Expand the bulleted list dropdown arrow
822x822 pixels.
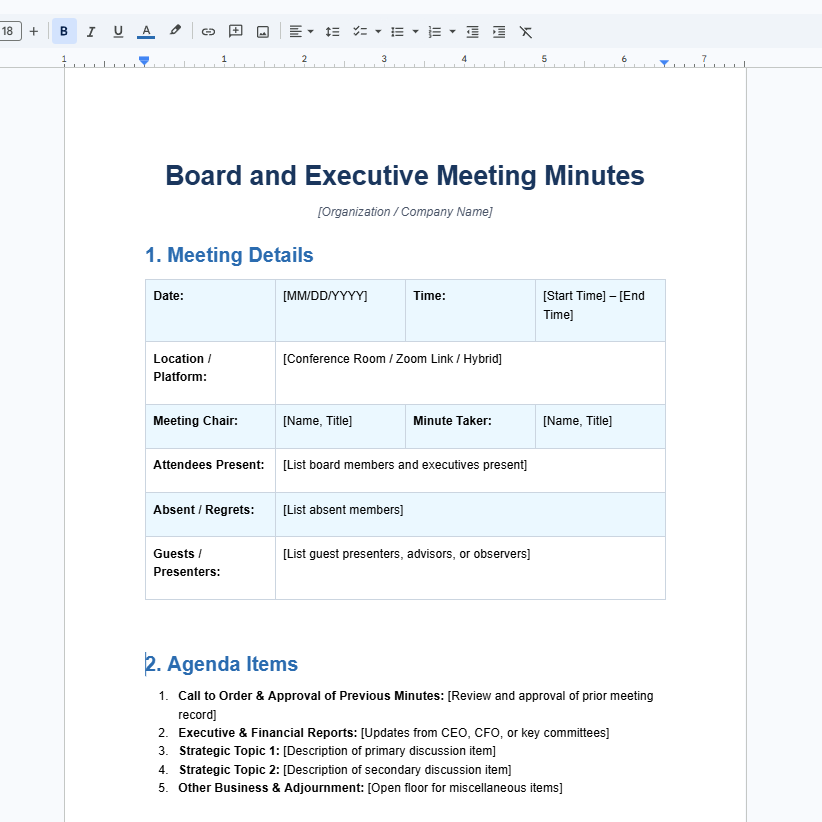(415, 31)
